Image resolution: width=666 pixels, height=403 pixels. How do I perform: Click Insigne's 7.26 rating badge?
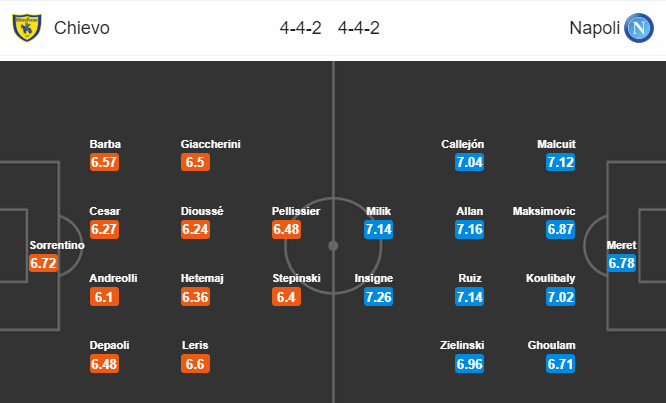pos(378,297)
